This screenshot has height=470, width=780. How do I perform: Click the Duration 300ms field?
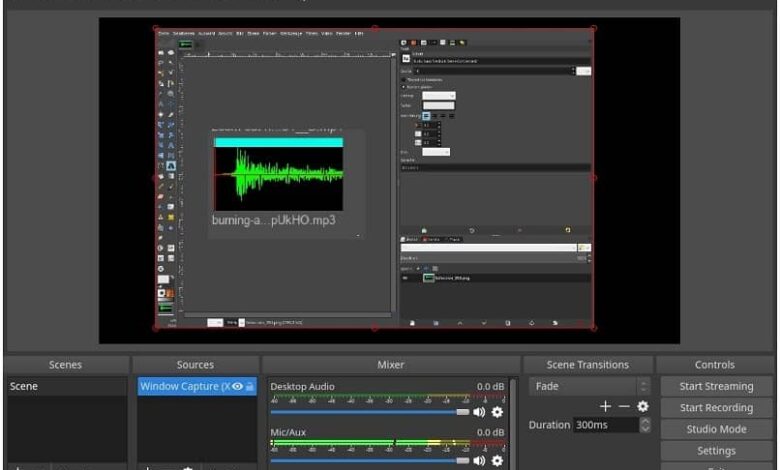pyautogui.click(x=606, y=425)
